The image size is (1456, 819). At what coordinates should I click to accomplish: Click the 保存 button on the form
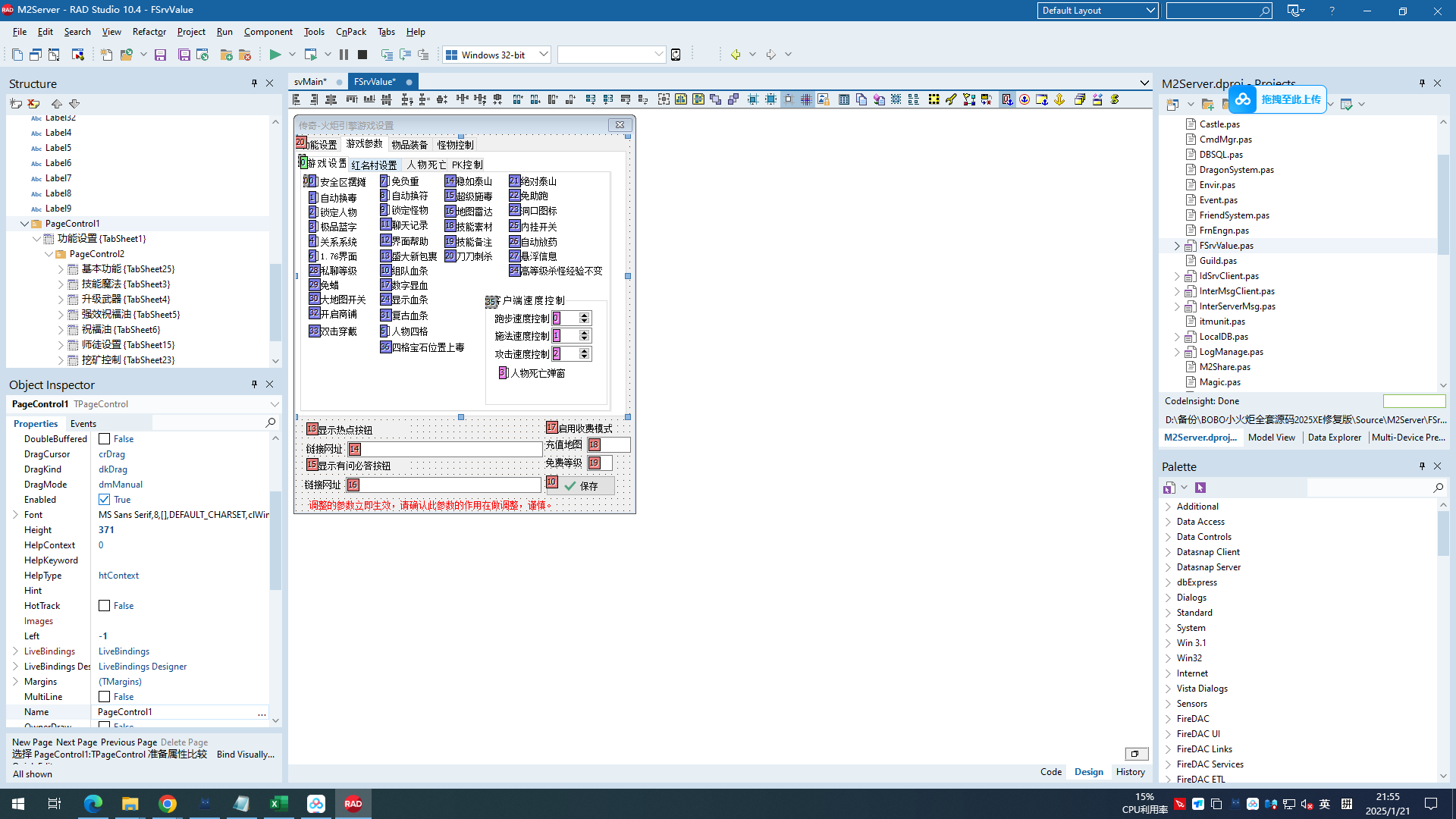[x=582, y=486]
